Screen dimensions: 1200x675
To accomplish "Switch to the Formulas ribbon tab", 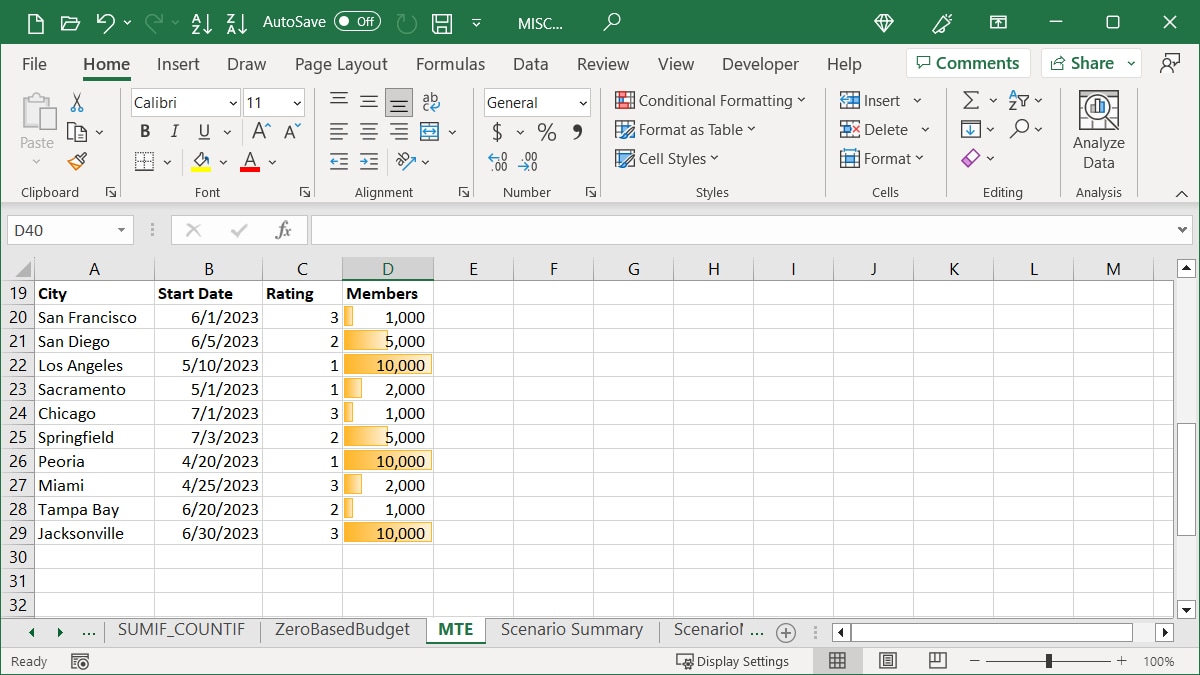I will pyautogui.click(x=450, y=63).
